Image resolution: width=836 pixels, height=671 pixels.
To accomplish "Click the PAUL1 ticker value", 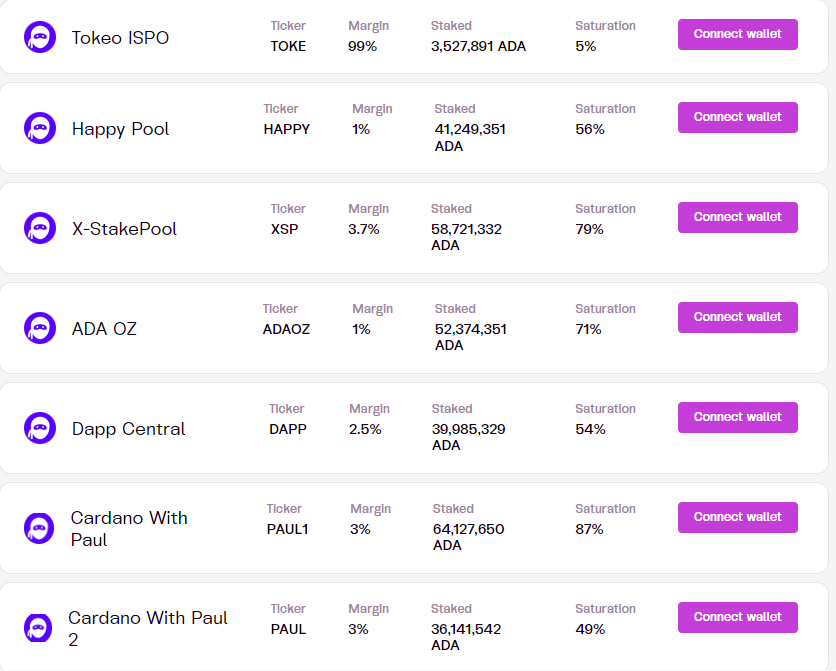I will (x=287, y=529).
